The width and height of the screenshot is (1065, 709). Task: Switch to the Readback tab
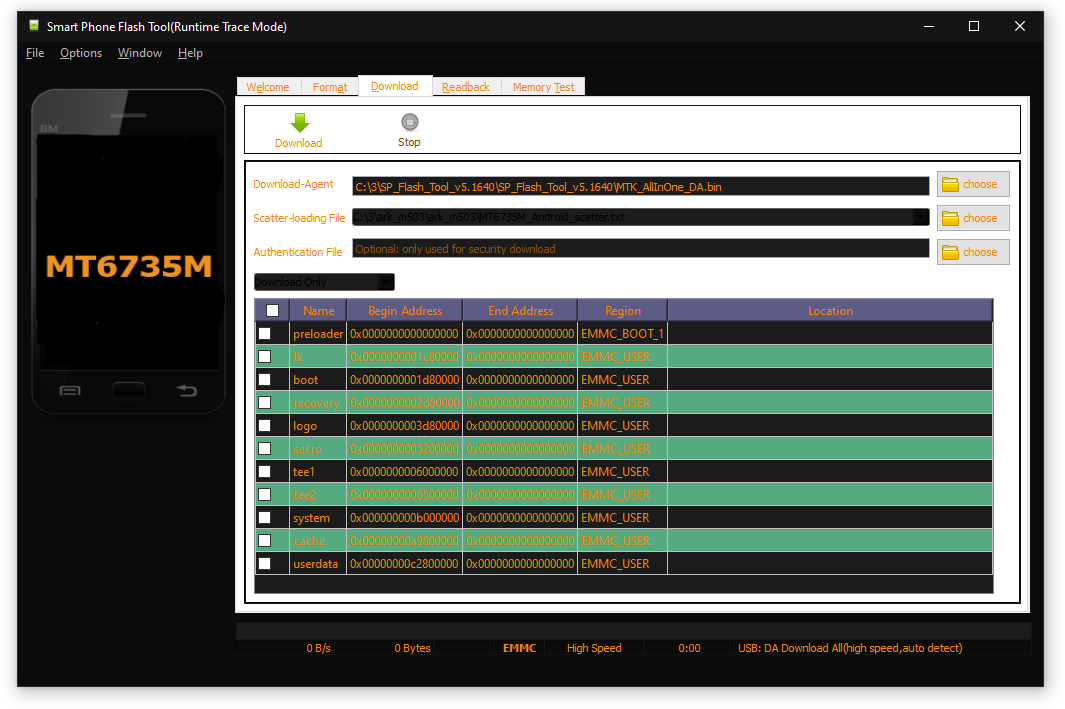point(466,87)
